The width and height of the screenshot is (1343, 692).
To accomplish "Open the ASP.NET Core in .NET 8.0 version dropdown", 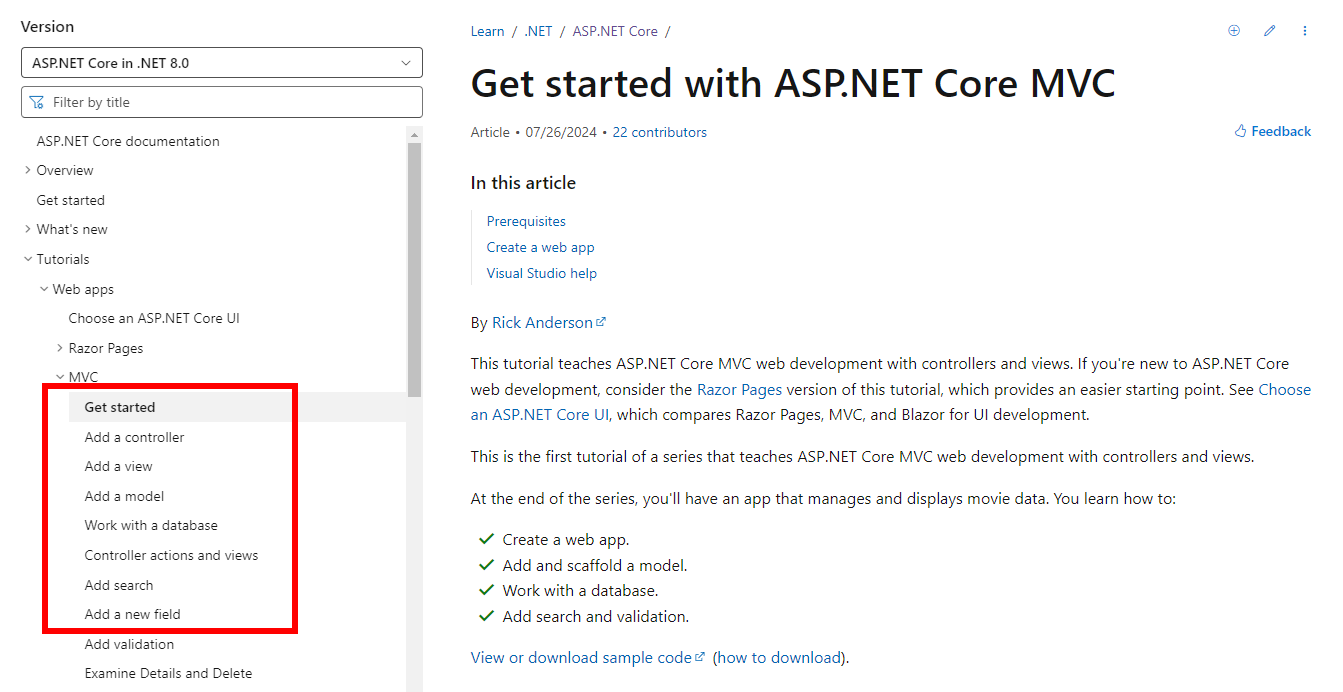I will pos(222,62).
